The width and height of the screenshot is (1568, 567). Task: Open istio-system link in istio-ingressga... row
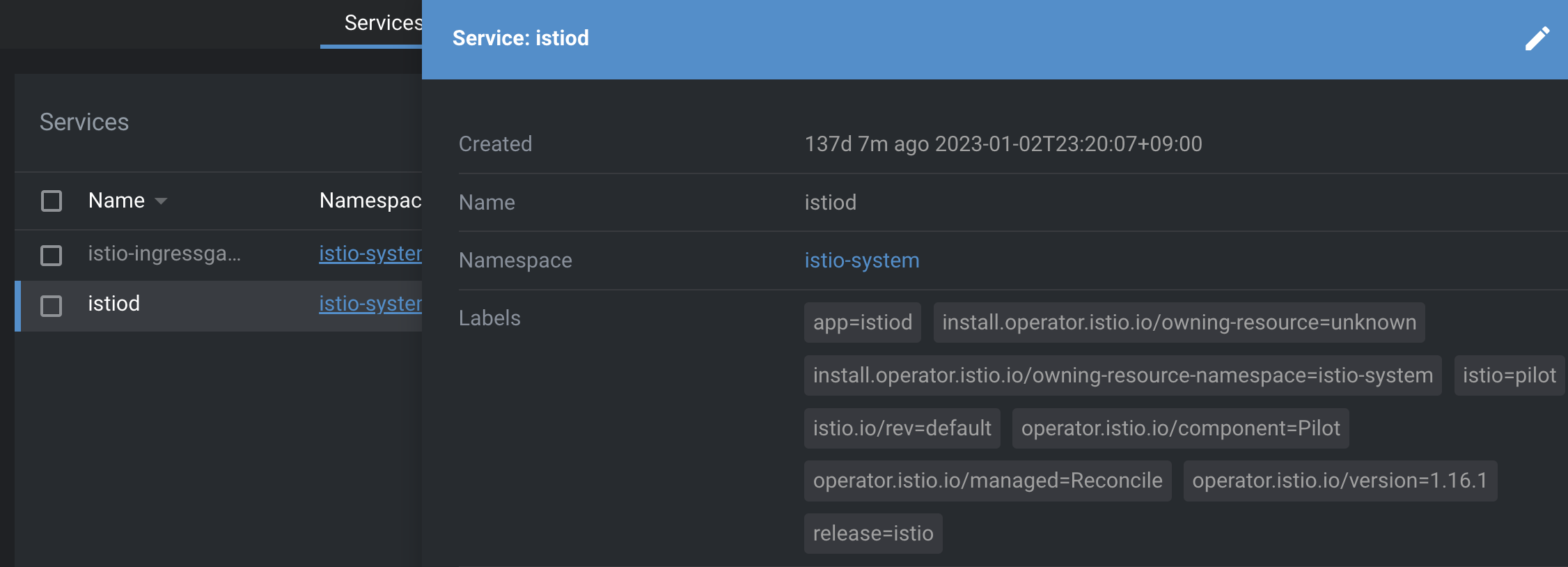(x=370, y=254)
